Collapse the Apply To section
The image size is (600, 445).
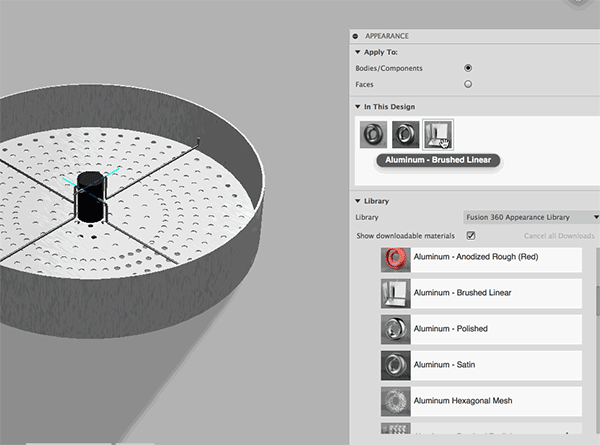tap(357, 52)
